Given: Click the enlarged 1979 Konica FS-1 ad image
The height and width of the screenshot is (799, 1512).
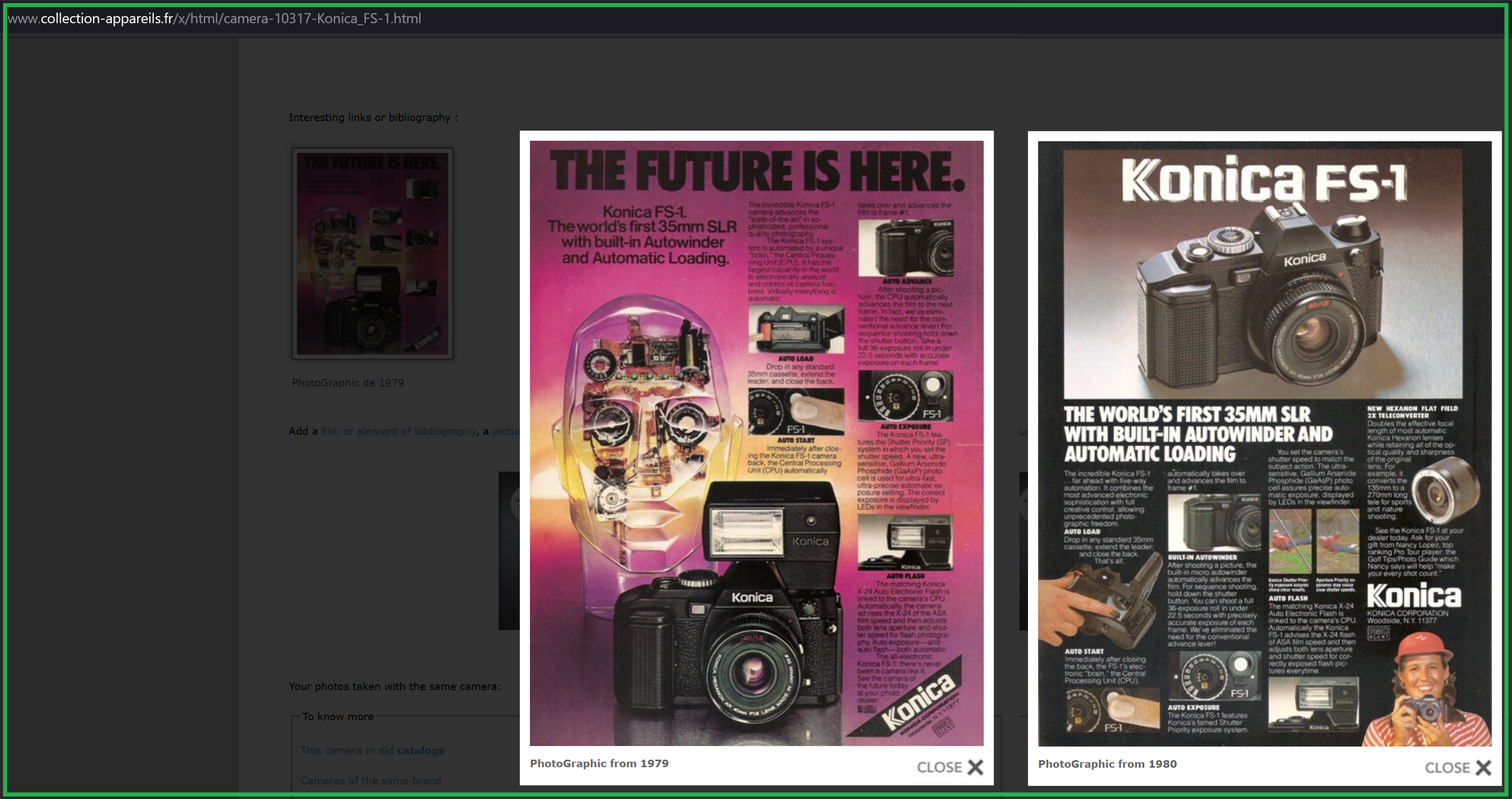Looking at the screenshot, I should click(x=757, y=443).
